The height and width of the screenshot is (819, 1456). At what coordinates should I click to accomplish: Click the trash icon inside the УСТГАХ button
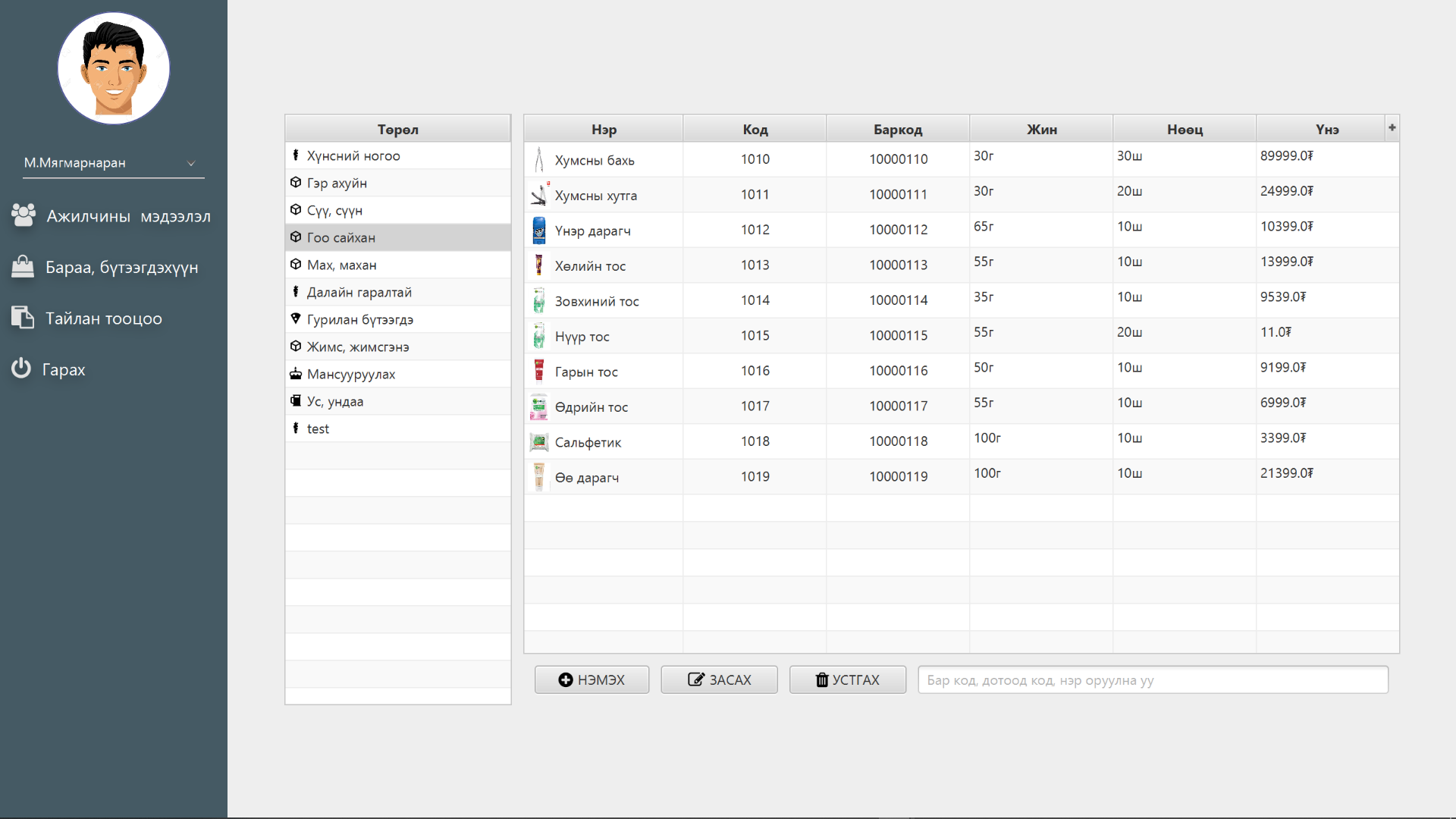point(821,680)
